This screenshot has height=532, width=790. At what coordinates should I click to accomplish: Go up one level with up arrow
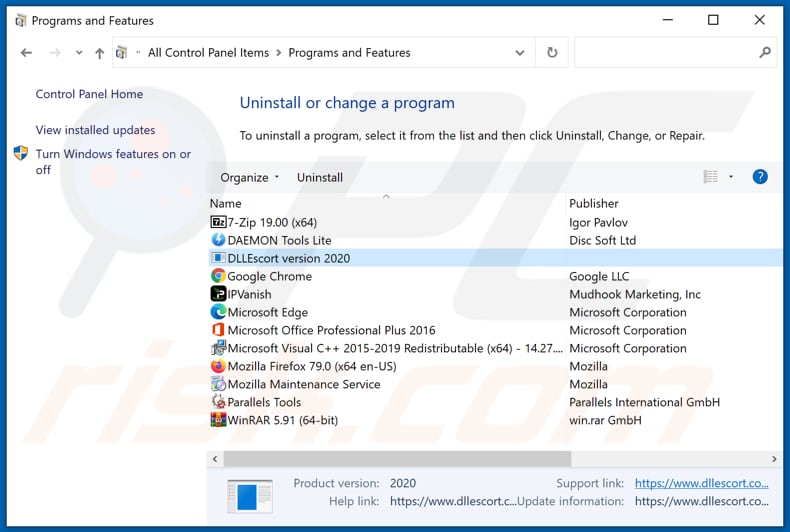(100, 52)
